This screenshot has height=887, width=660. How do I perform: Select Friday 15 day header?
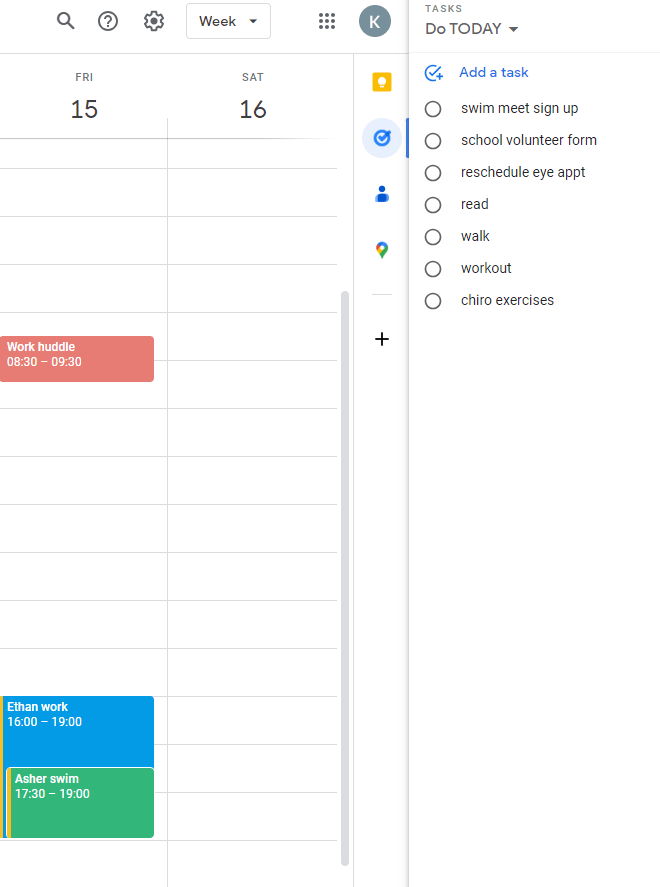click(84, 108)
